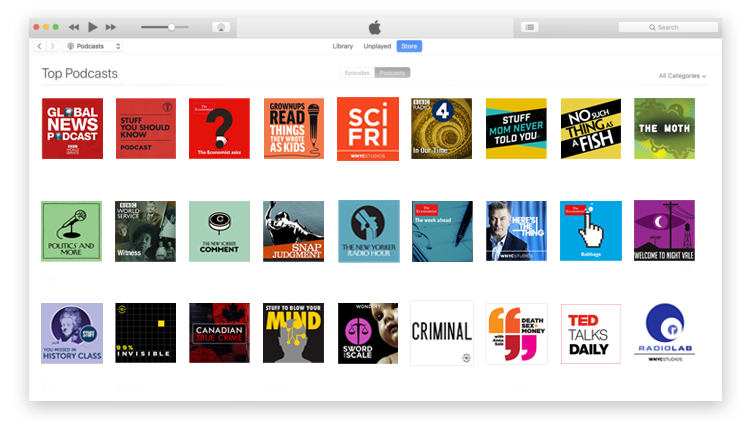The height and width of the screenshot is (439, 750).
Task: Open the Podcasts media picker dropdown
Action: (x=92, y=46)
